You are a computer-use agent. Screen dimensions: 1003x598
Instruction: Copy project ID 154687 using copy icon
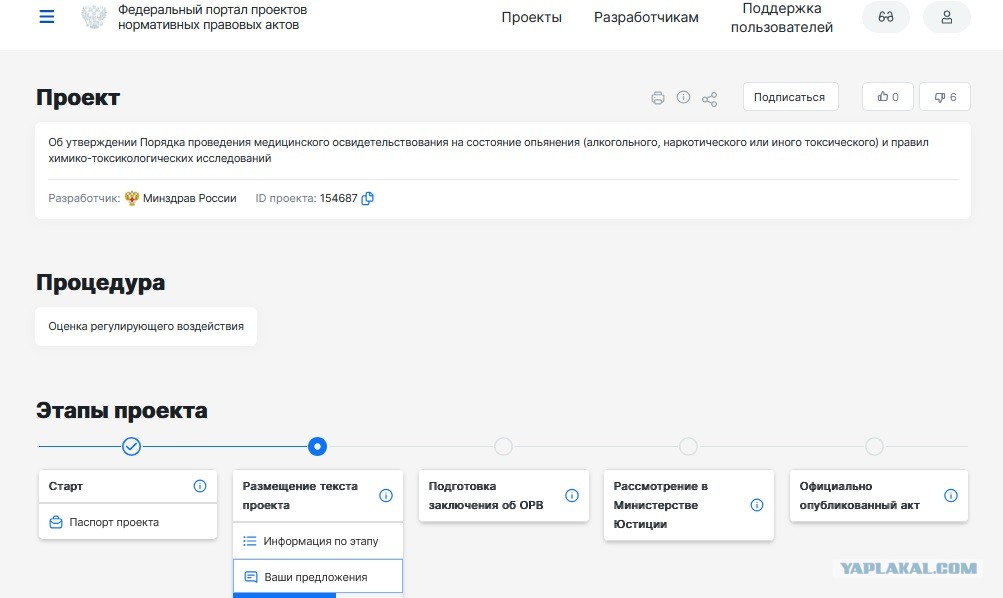coord(368,198)
